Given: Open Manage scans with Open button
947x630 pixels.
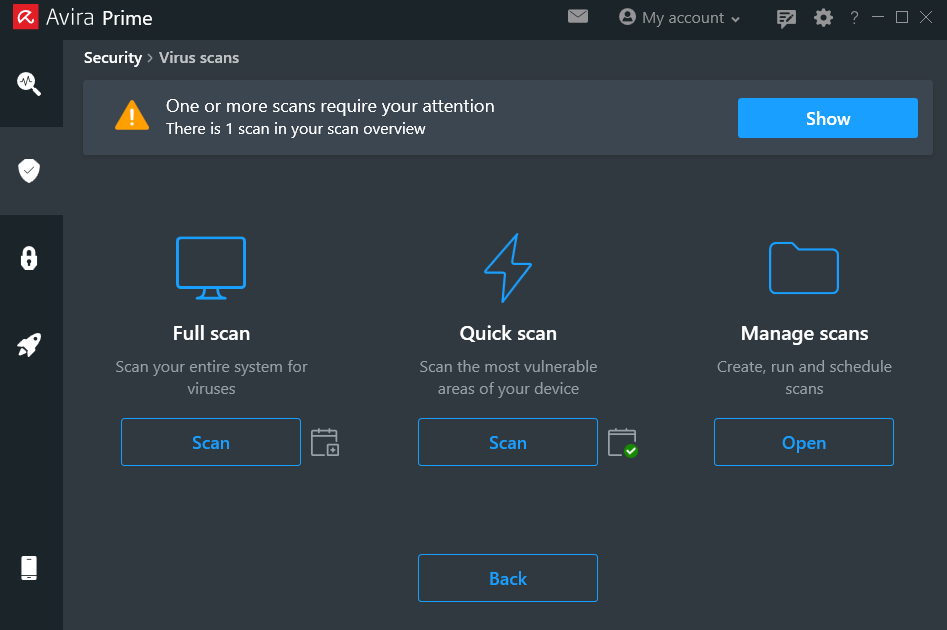Looking at the screenshot, I should click(x=804, y=442).
